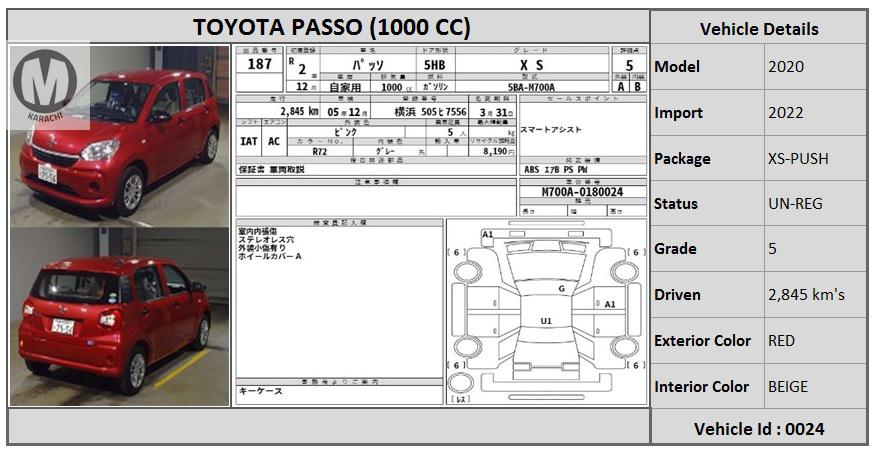
Task: Click the IAT transmission cell
Action: [x=249, y=142]
